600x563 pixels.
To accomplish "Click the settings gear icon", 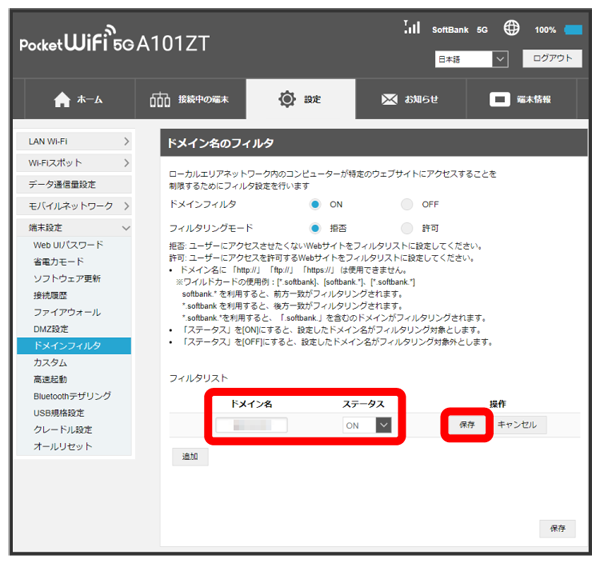I will 286,100.
